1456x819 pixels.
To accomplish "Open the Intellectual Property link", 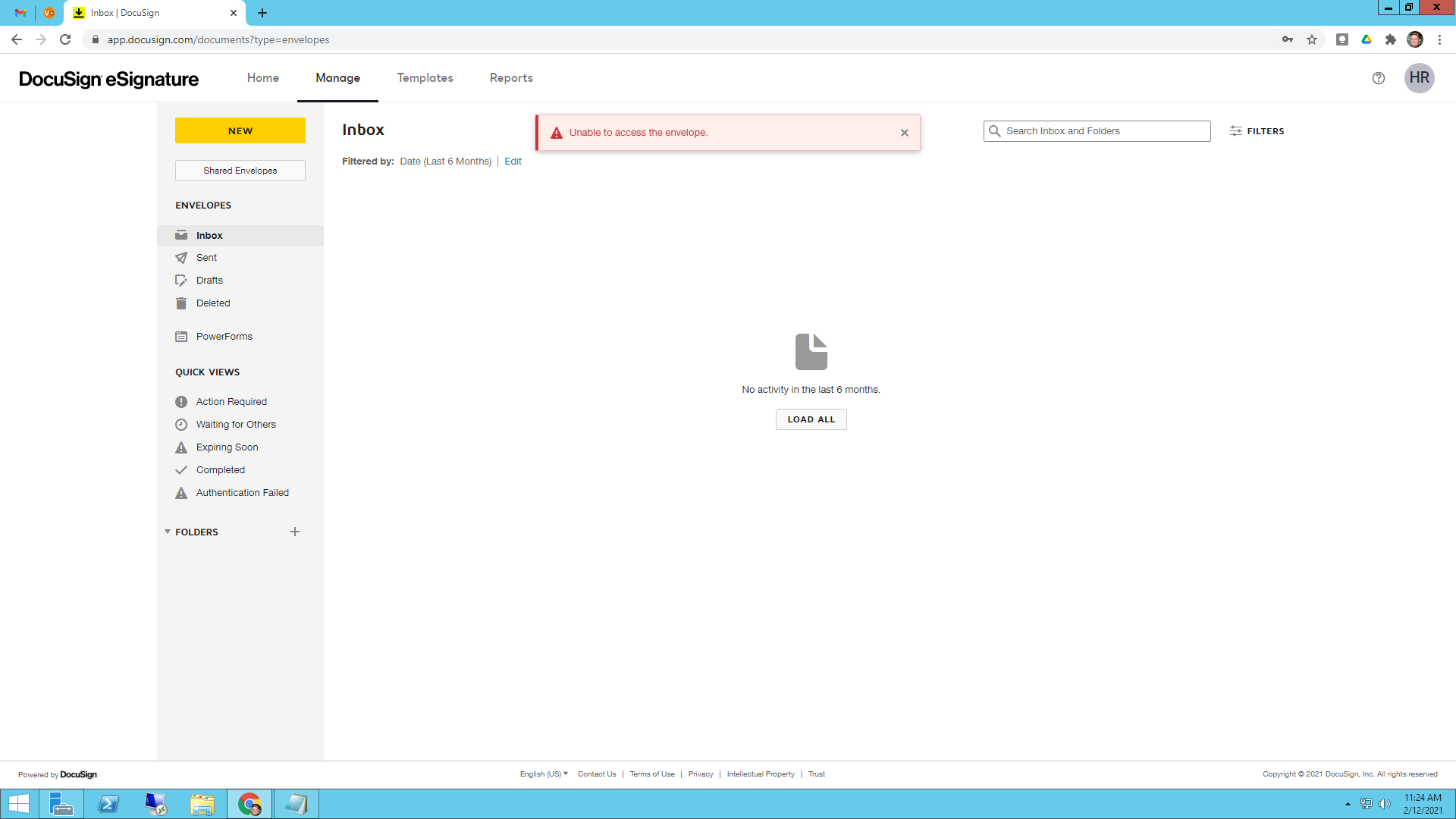I will pyautogui.click(x=761, y=774).
